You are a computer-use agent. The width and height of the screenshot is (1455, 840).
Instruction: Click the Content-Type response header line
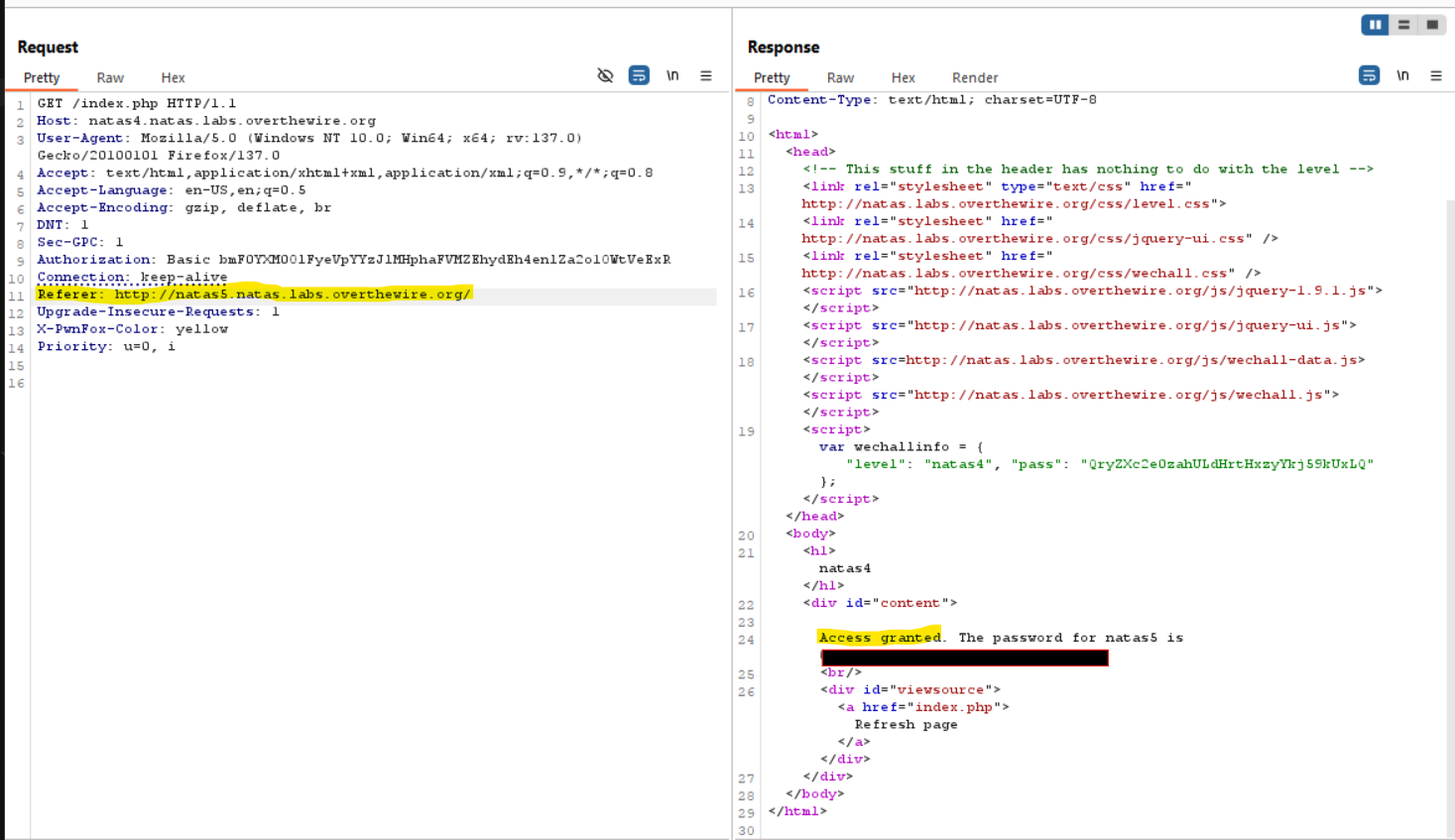point(932,99)
